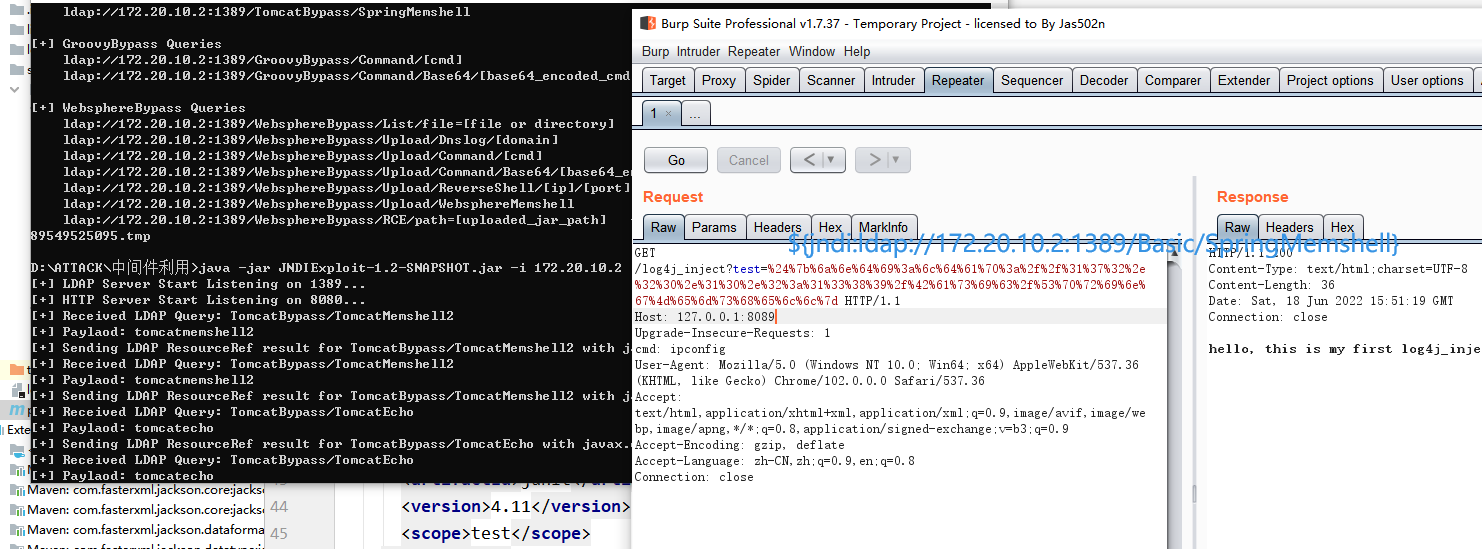1482x549 pixels.
Task: Open the Hex tab under Request
Action: 830,227
